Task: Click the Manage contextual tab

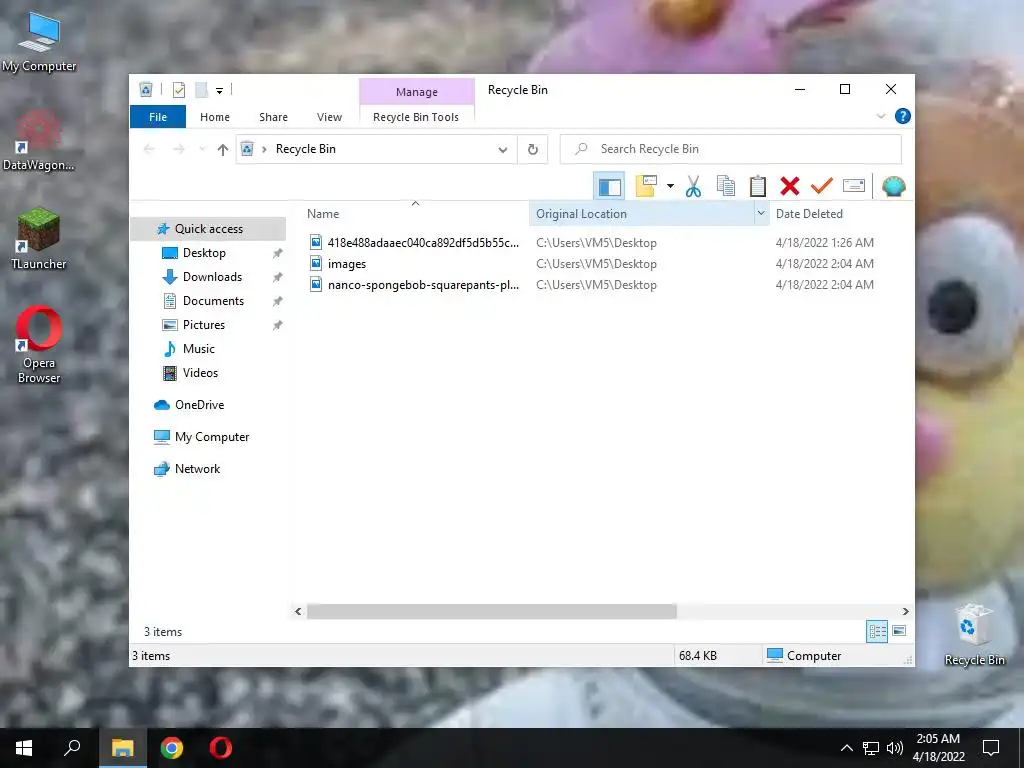Action: point(417,92)
